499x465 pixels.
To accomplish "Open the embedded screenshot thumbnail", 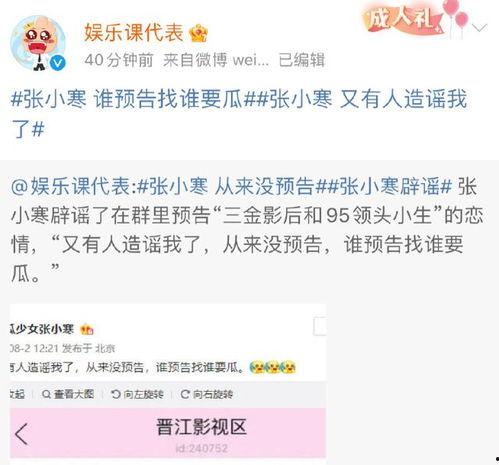I will point(168,383).
